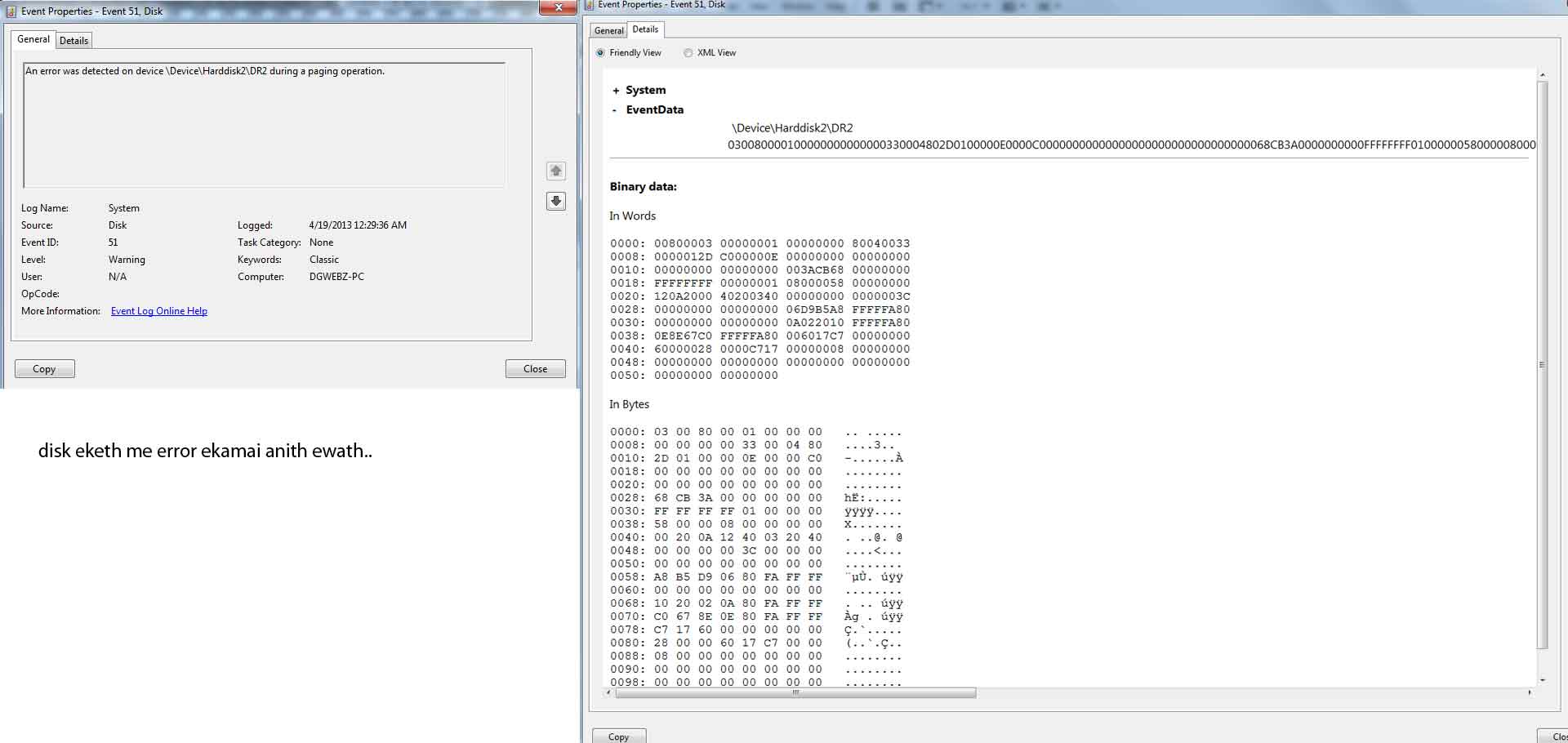Image resolution: width=1568 pixels, height=743 pixels.
Task: Click the up arrow button in General window
Action: (x=556, y=171)
